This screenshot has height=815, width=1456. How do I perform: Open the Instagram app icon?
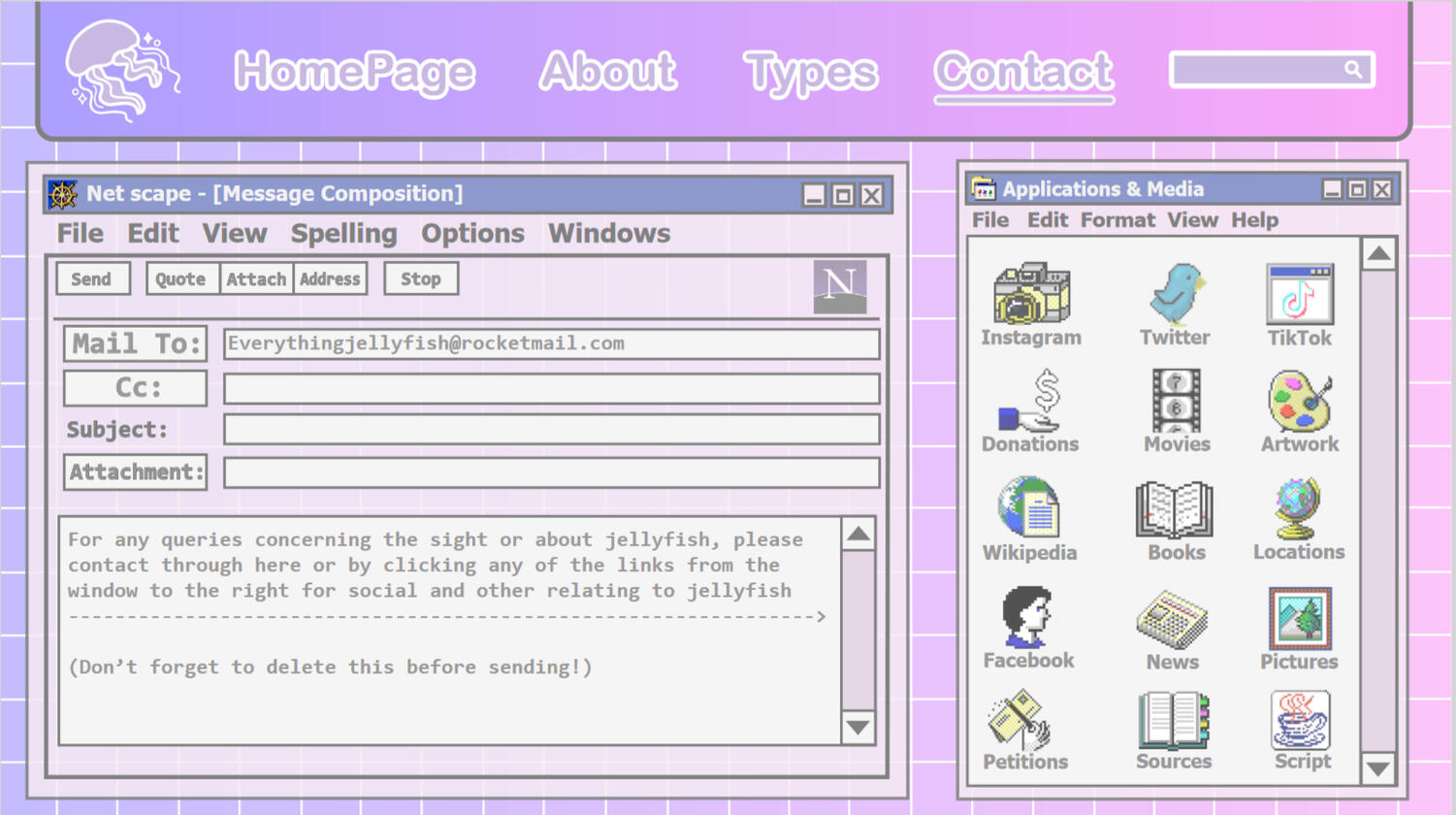(1030, 296)
